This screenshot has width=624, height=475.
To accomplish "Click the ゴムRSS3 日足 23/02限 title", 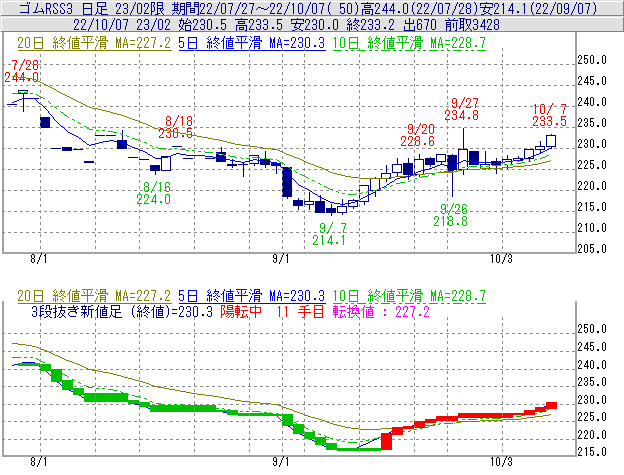I will [x=92, y=8].
